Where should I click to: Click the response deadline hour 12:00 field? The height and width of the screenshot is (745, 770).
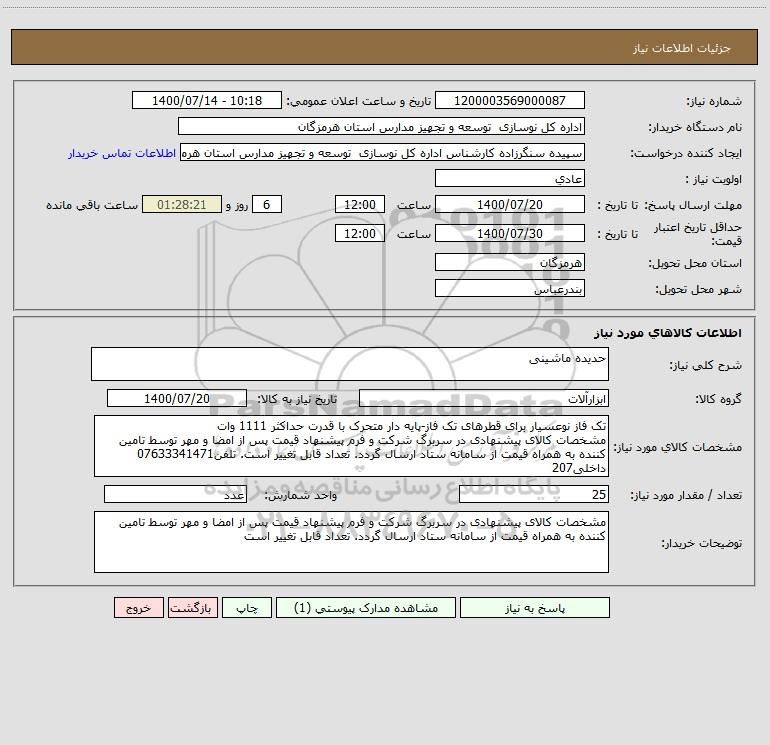[x=359, y=204]
